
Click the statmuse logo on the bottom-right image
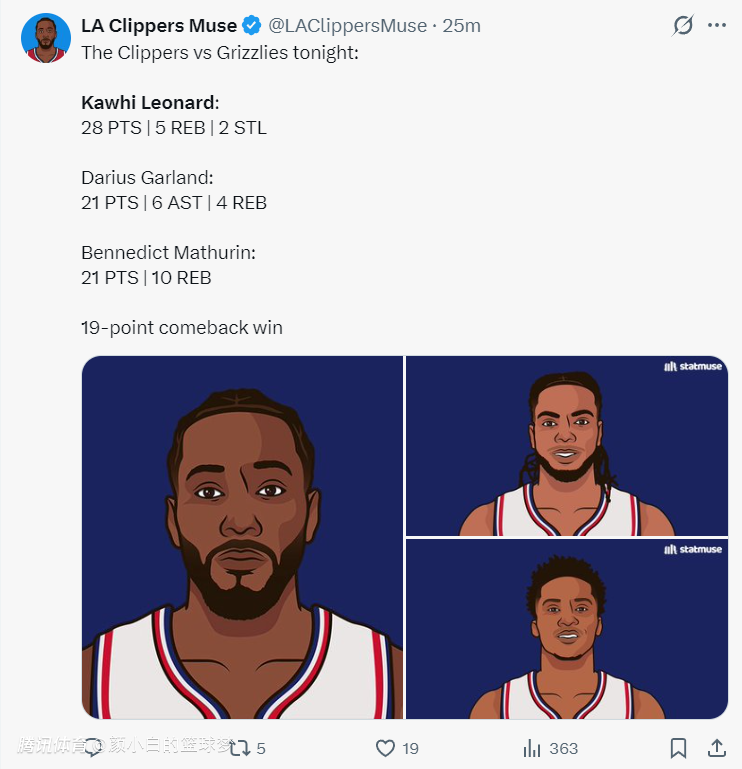[x=692, y=550]
